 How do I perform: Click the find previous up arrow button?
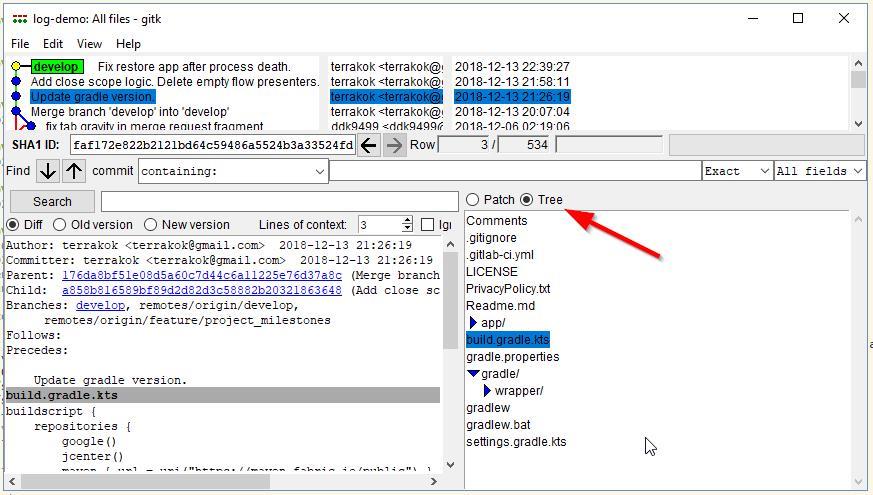click(x=74, y=171)
